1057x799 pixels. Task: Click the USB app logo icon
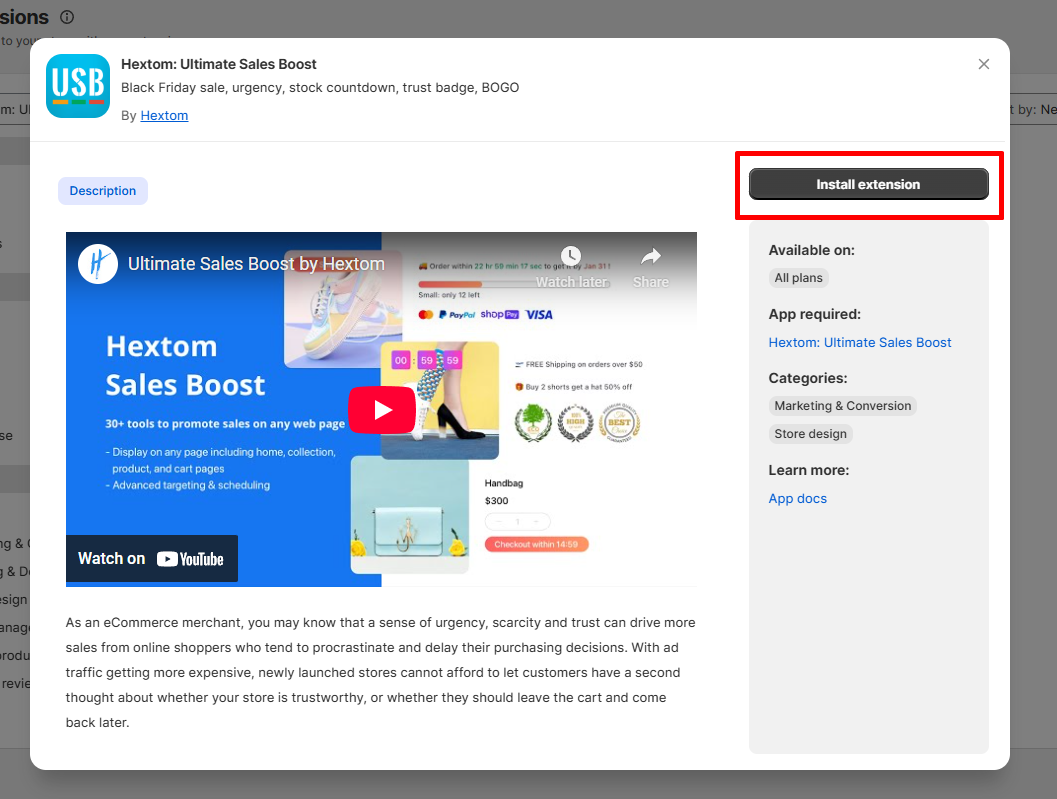coord(78,86)
